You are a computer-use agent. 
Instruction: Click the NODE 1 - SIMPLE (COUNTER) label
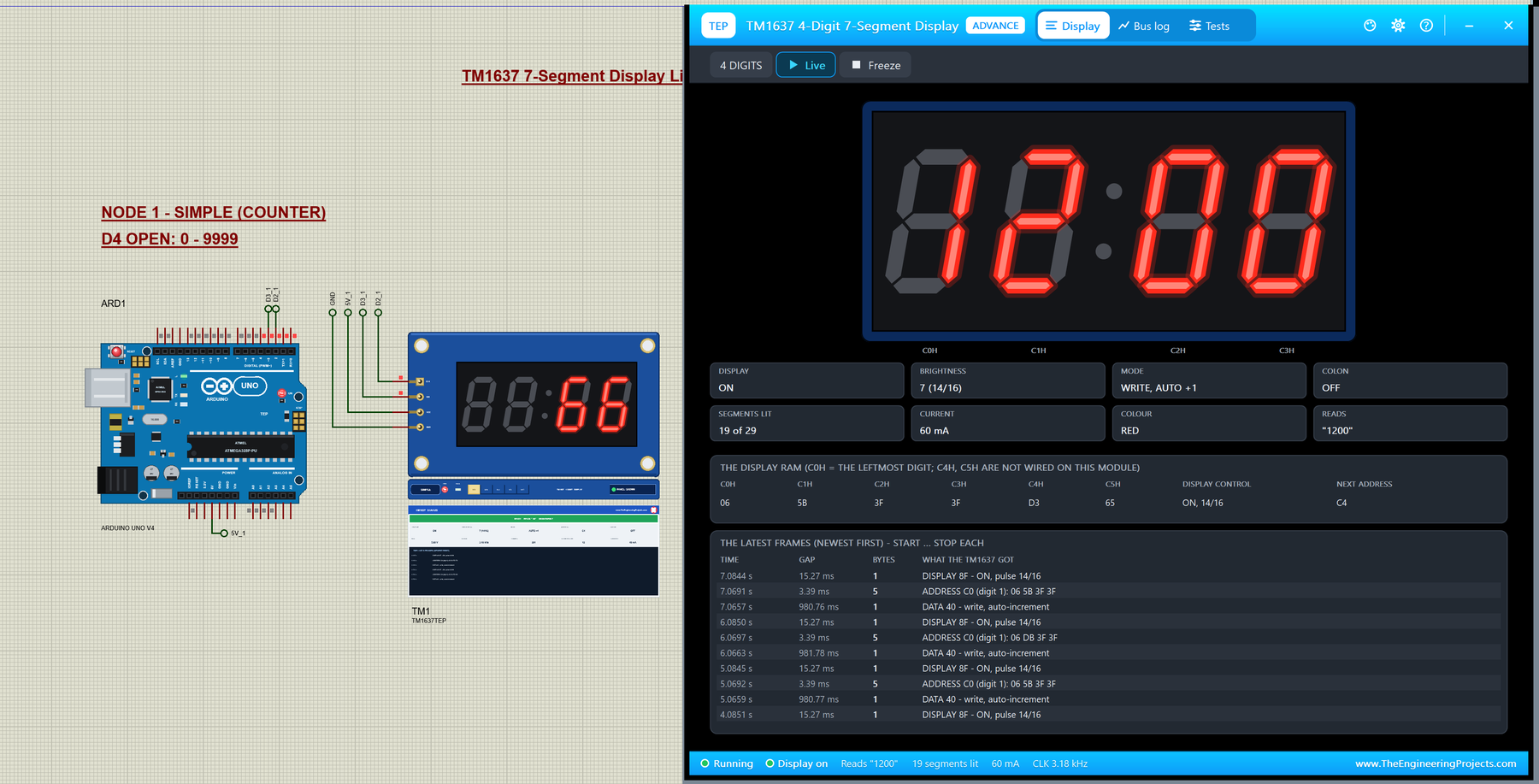pyautogui.click(x=214, y=212)
